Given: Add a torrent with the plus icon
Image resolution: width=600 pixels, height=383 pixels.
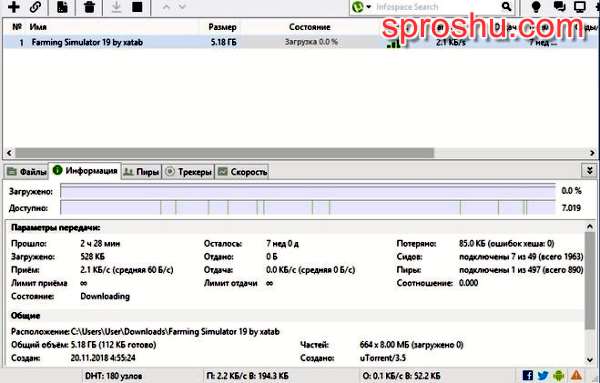Looking at the screenshot, I should pyautogui.click(x=14, y=7).
